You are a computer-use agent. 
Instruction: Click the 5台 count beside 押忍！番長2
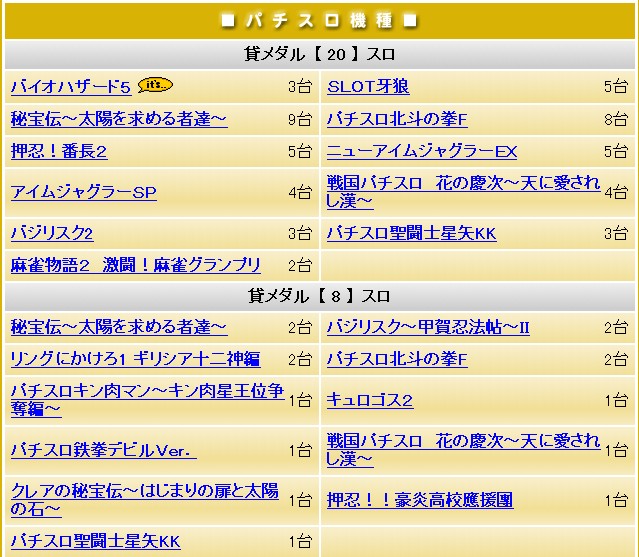[x=300, y=152]
